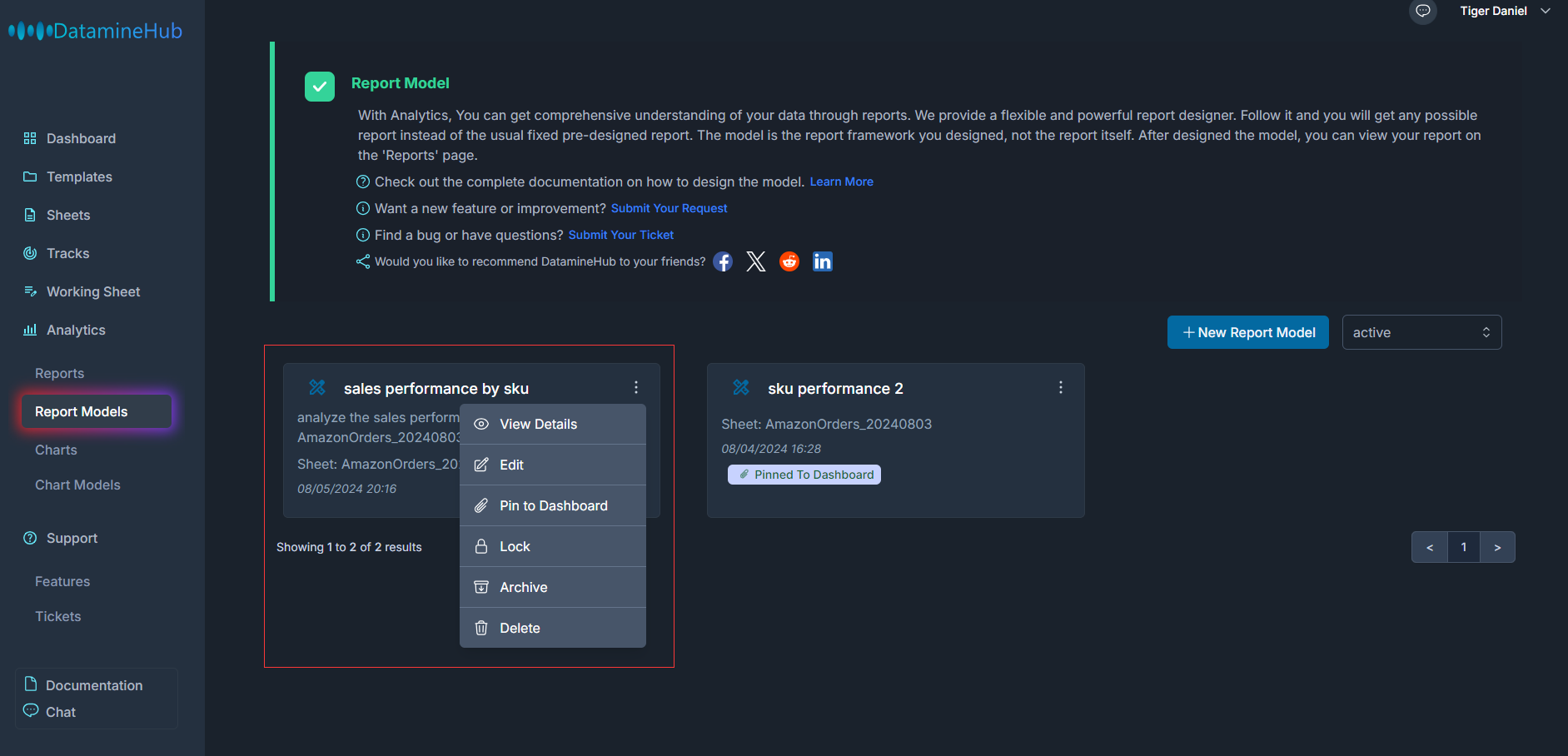Open Tracks in the sidebar
This screenshot has height=756, width=1568.
coord(67,253)
